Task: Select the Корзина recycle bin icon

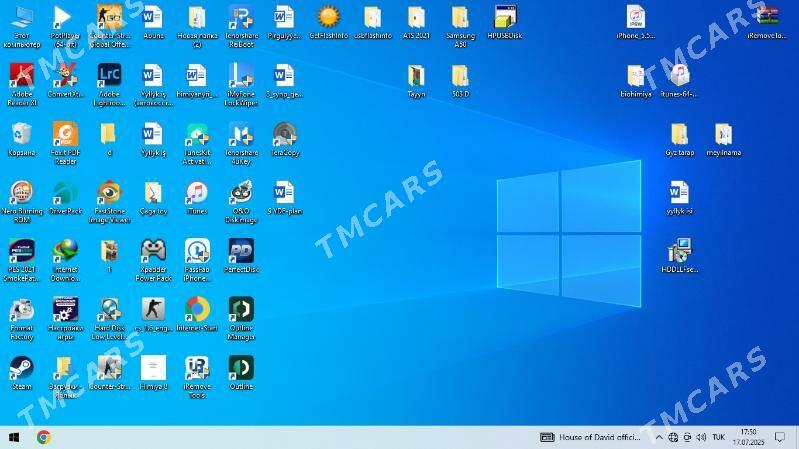Action: (21, 139)
